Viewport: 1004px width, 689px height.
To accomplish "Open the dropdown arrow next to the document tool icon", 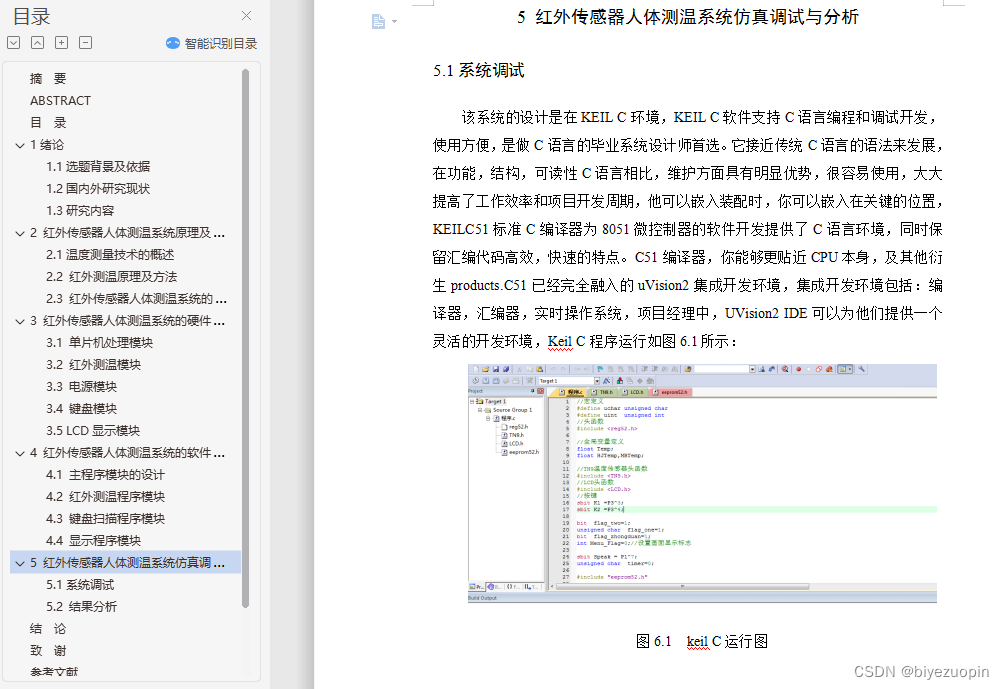I will (x=392, y=22).
